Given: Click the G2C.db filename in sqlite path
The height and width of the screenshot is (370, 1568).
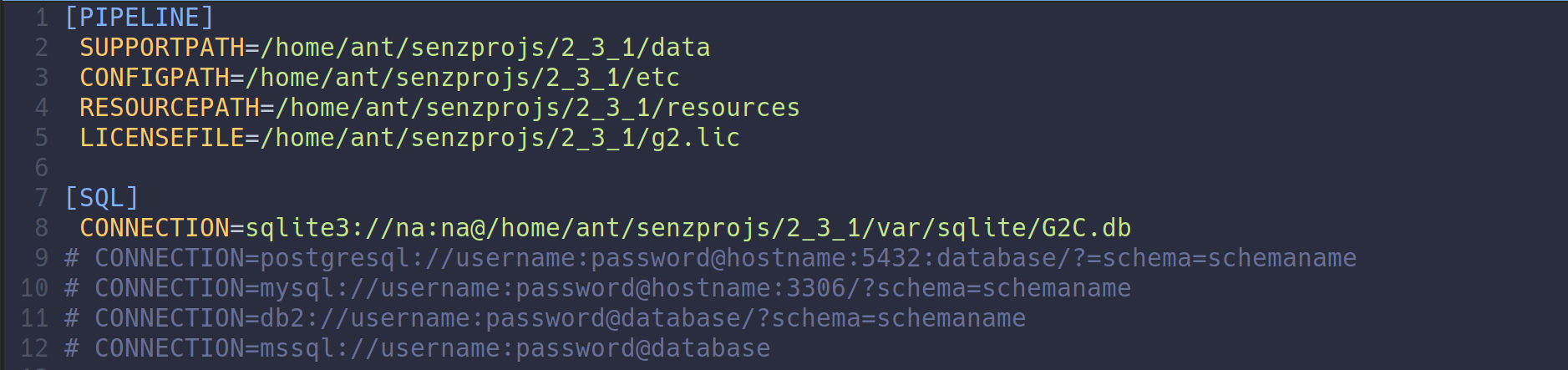Looking at the screenshot, I should pos(1086,228).
